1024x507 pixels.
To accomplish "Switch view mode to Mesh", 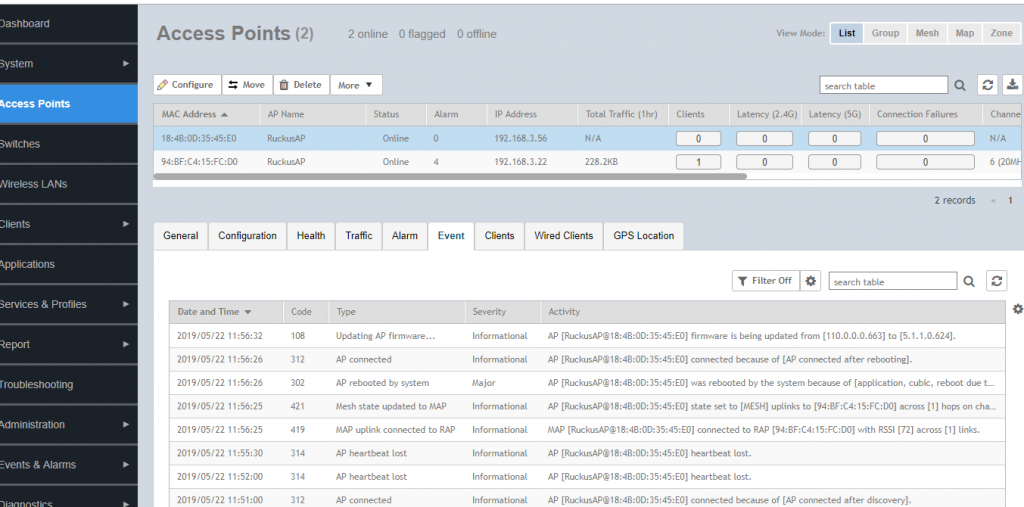I will coord(927,33).
